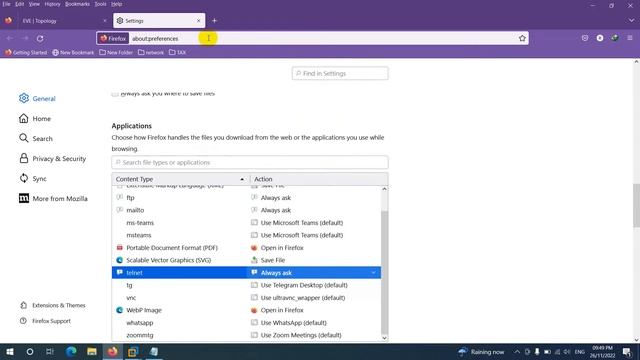The image size is (640, 360).
Task: Focus the Search file types or applications field
Action: tap(250, 162)
